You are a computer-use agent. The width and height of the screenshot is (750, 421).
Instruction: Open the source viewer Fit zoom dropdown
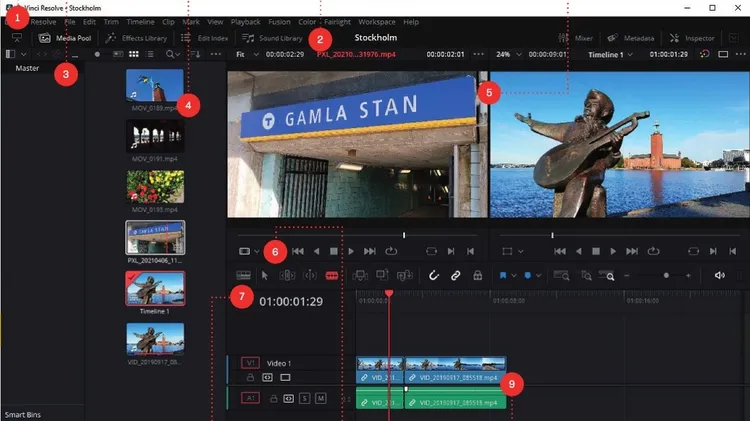[248, 55]
